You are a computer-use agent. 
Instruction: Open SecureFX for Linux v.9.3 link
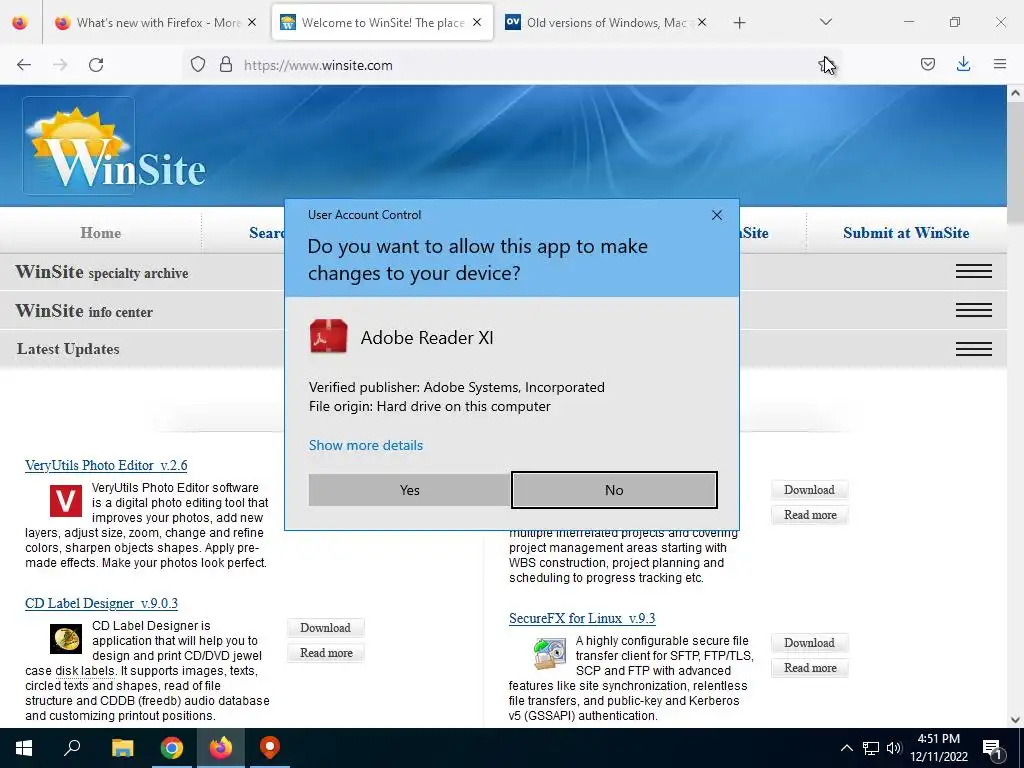point(582,618)
